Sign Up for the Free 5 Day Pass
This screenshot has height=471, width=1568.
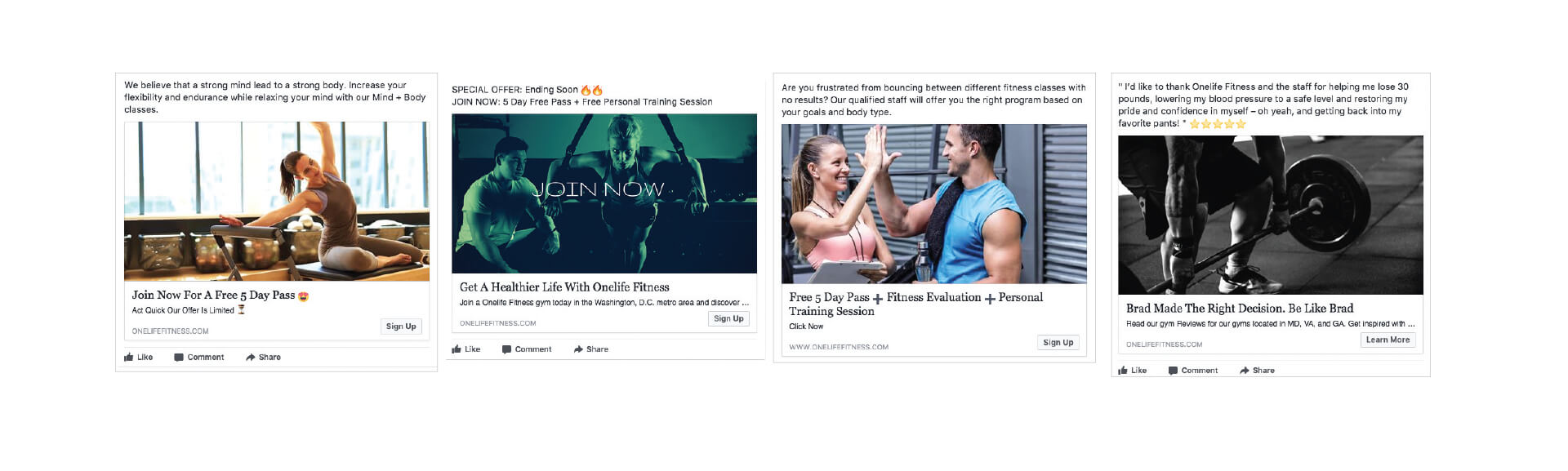401,327
